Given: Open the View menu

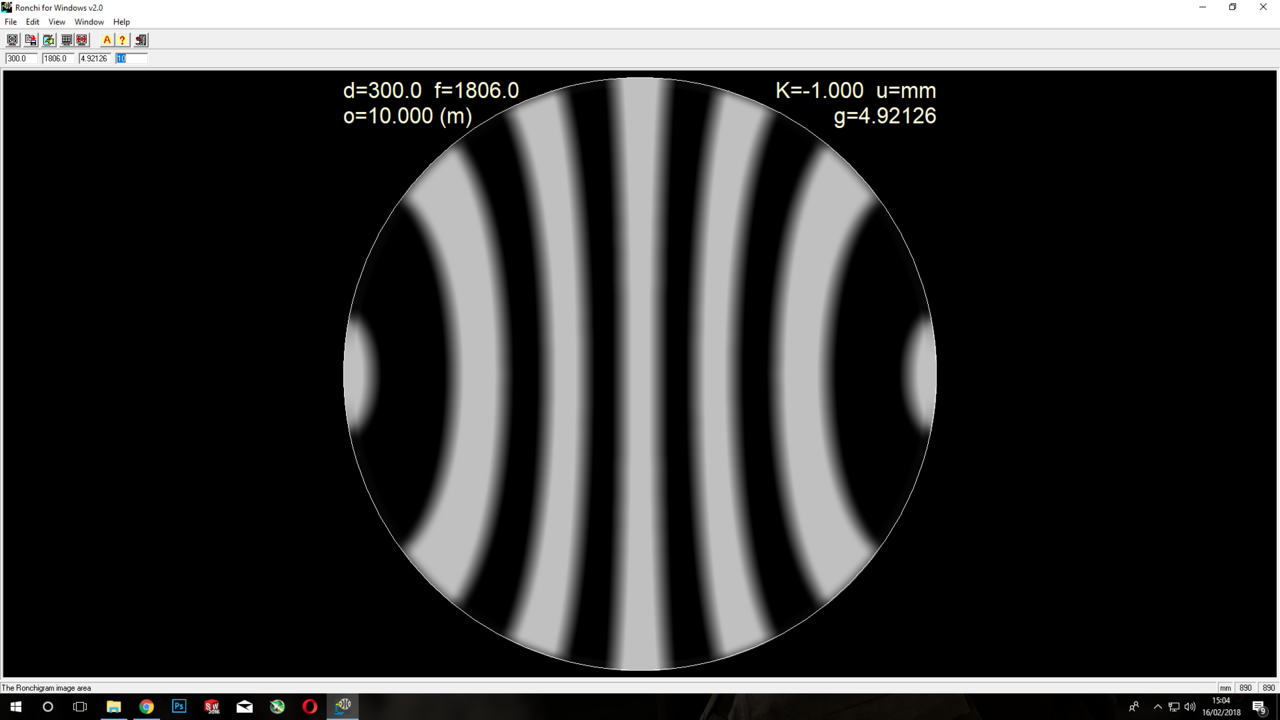Looking at the screenshot, I should pos(56,21).
